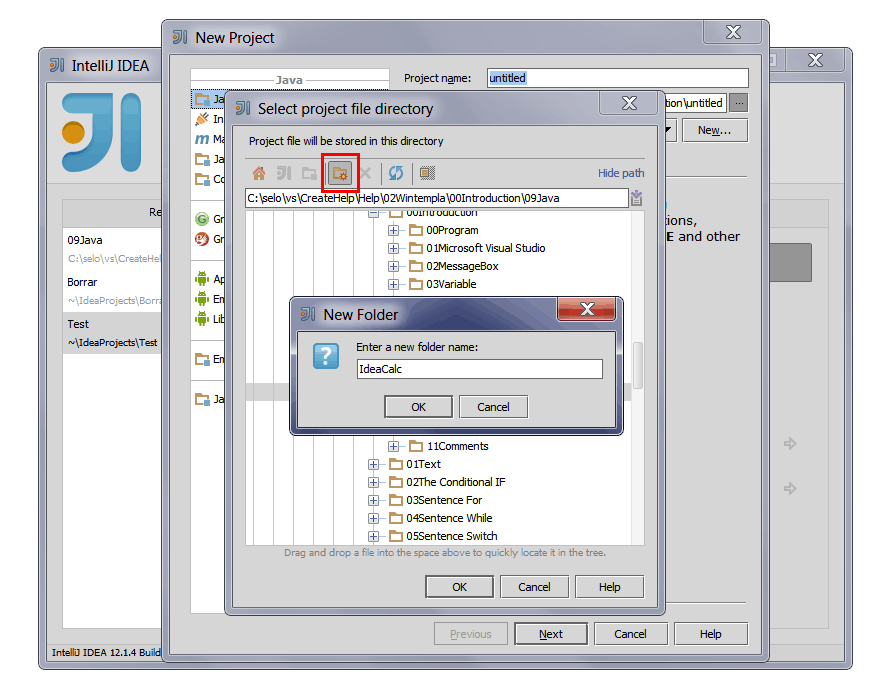881x684 pixels.
Task: Expand the 05Sentence Switch node
Action: tap(373, 536)
